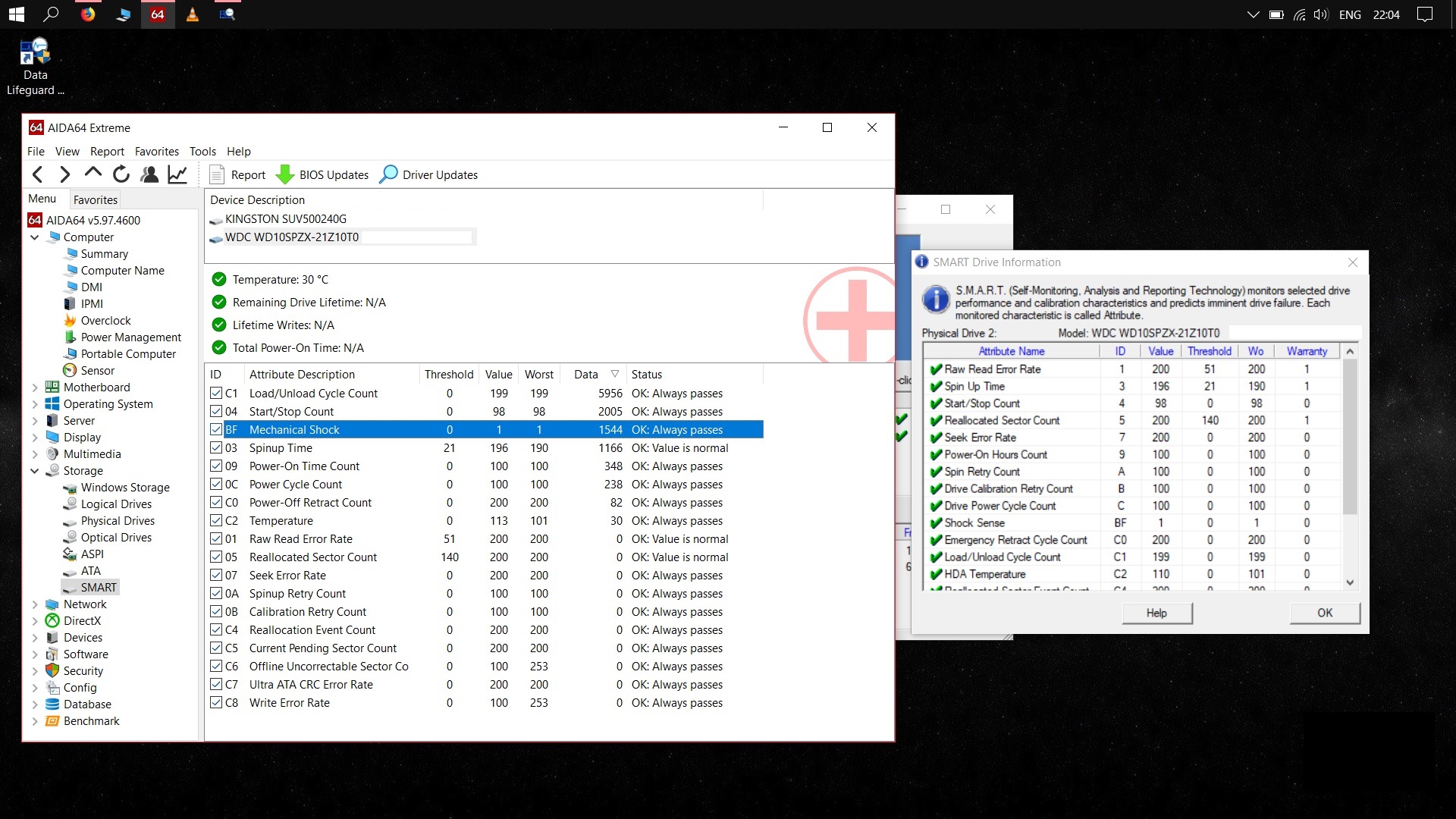
Task: Select Overclock item in the tree
Action: [x=105, y=320]
